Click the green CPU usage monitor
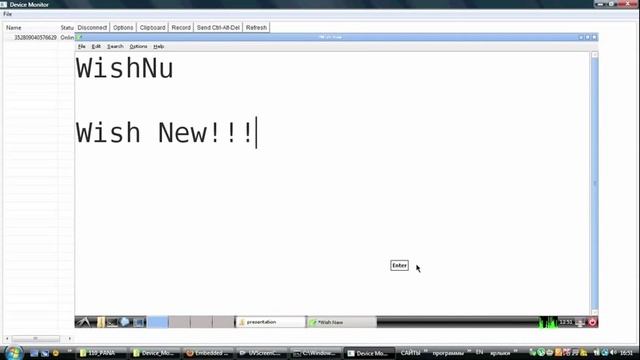The image size is (640, 360). pyautogui.click(x=548, y=322)
